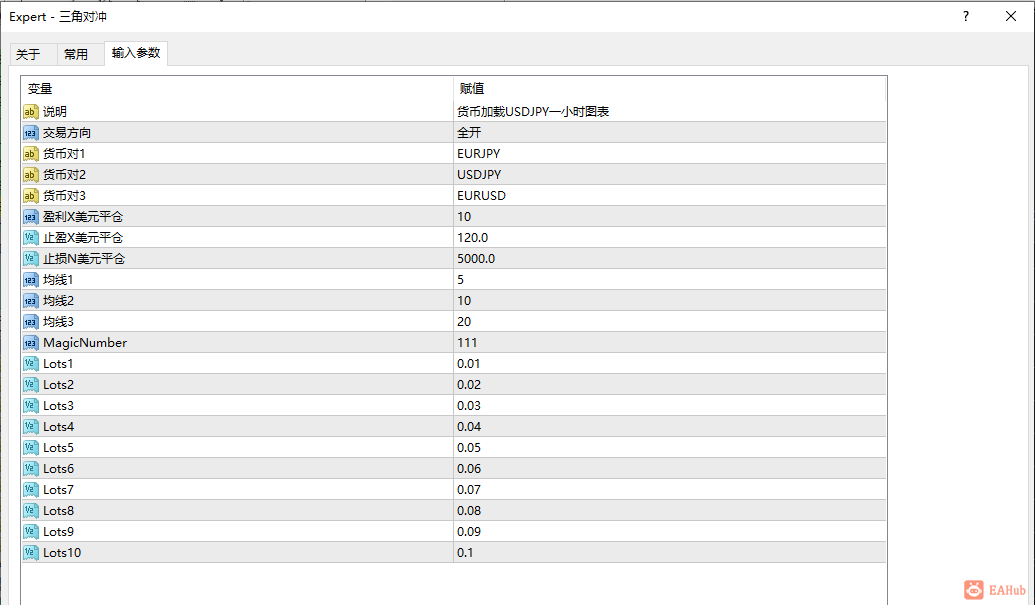Click the help question mark icon

point(966,16)
